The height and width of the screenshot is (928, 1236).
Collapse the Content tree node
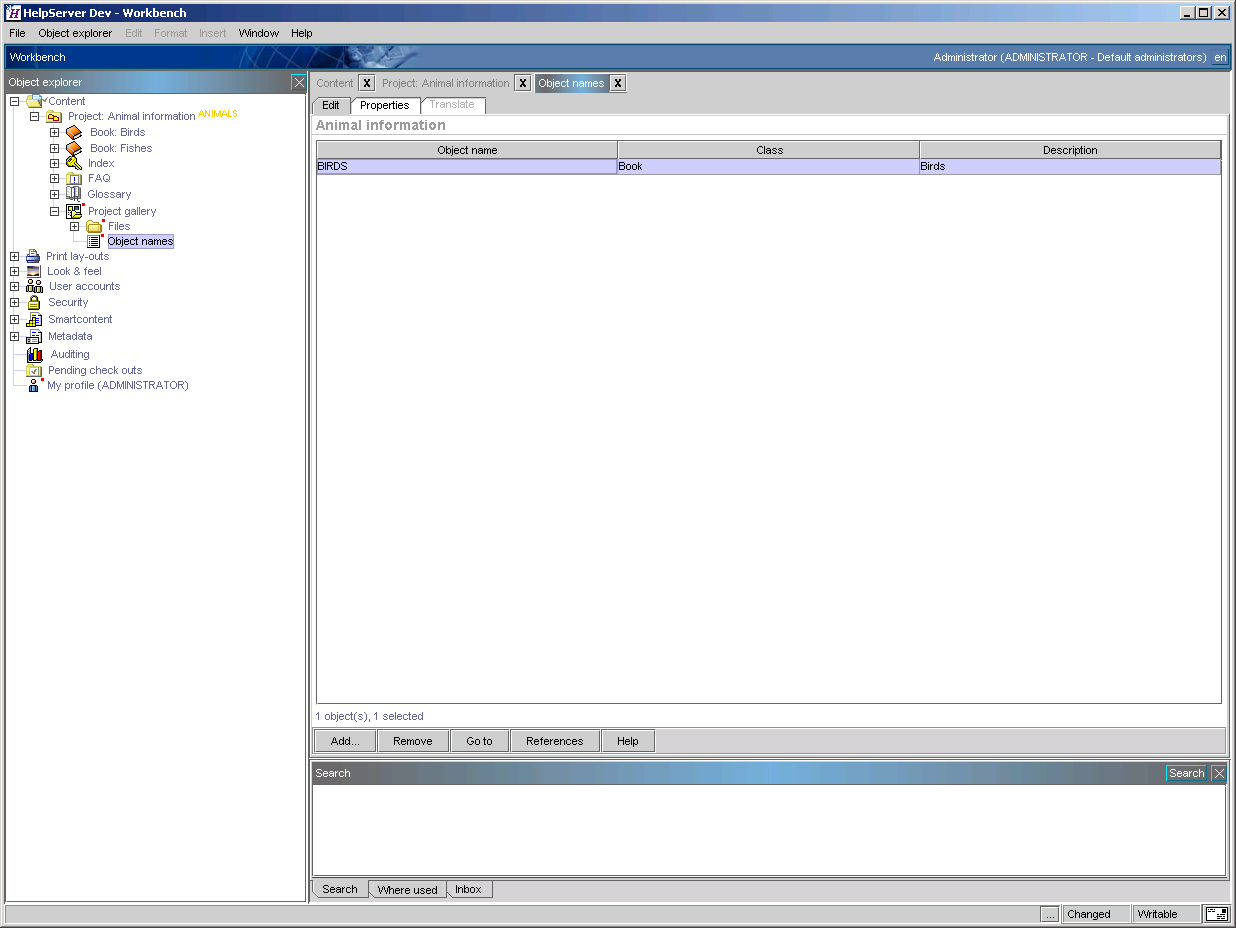[15, 101]
